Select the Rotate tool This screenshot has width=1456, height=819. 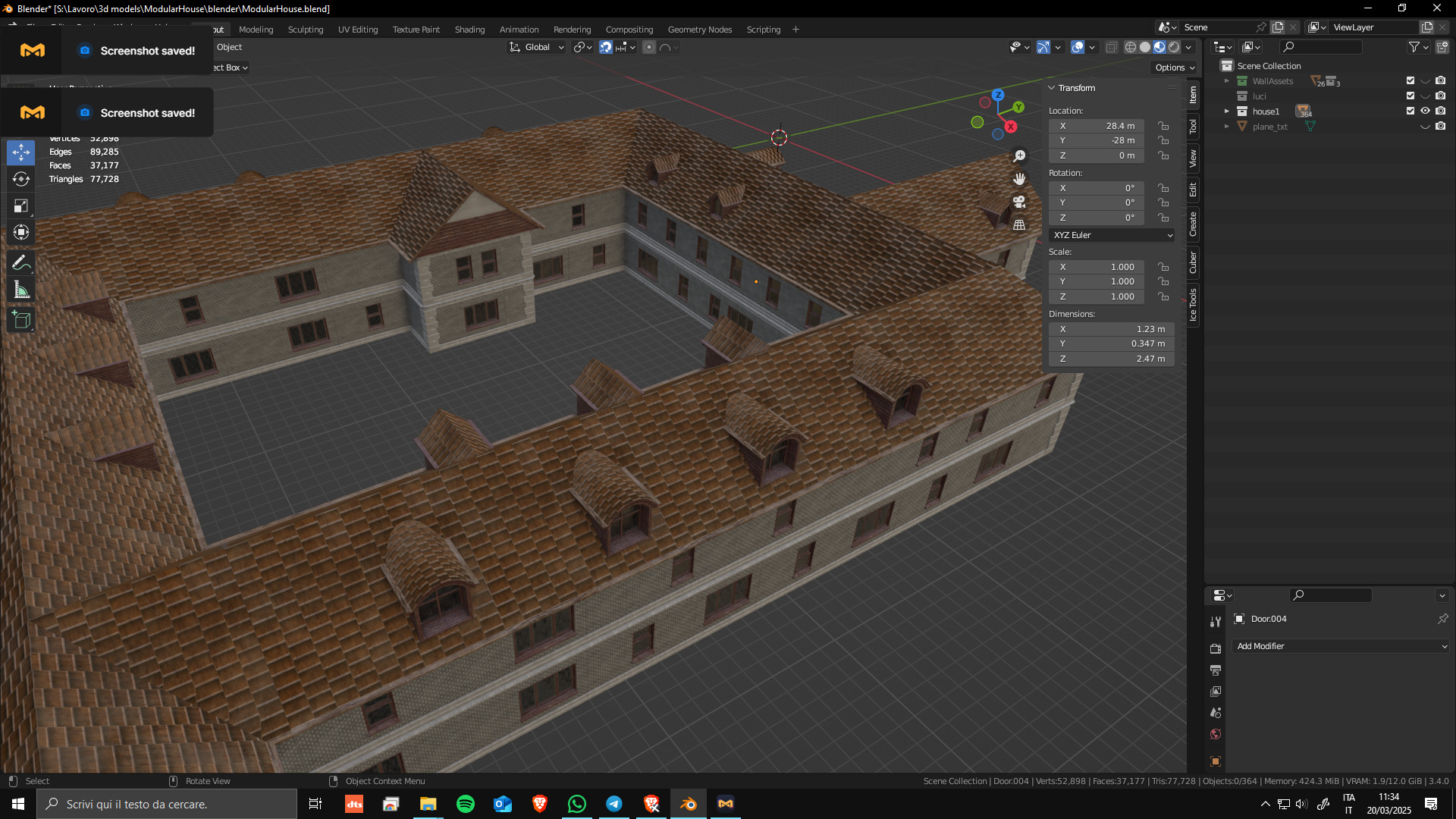(21, 179)
